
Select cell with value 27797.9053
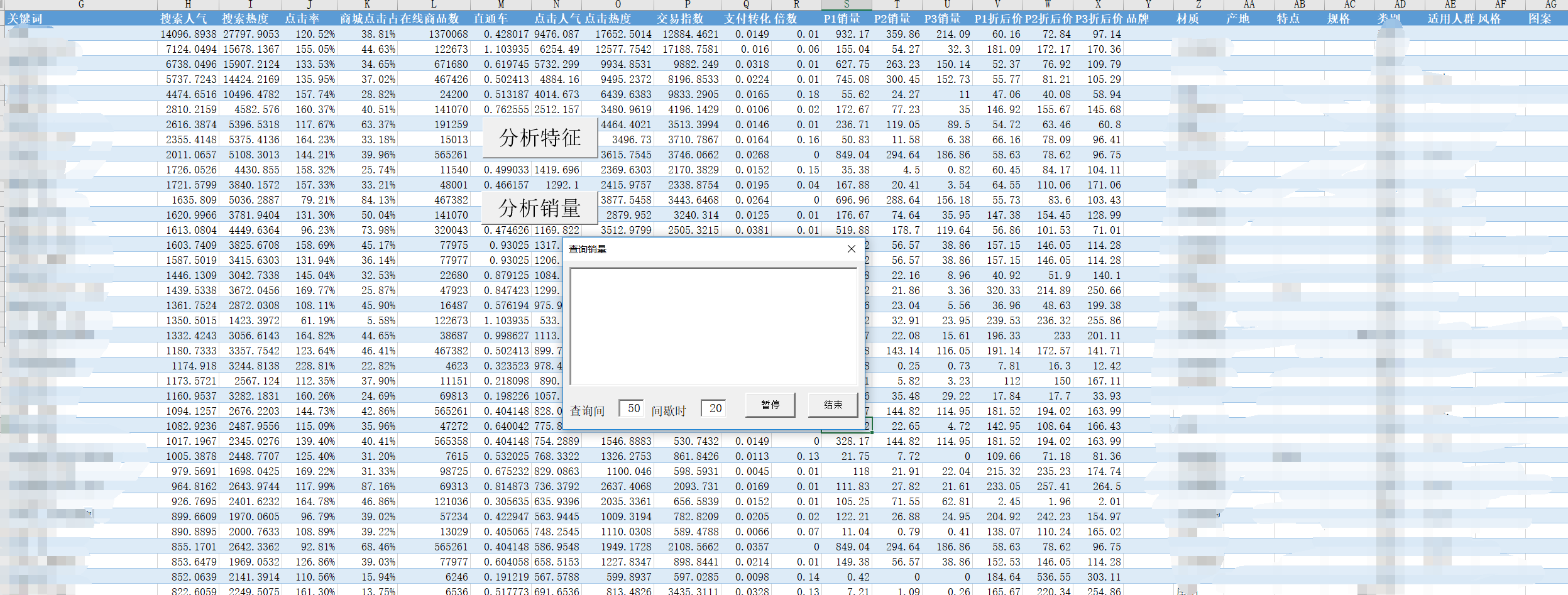coord(250,34)
